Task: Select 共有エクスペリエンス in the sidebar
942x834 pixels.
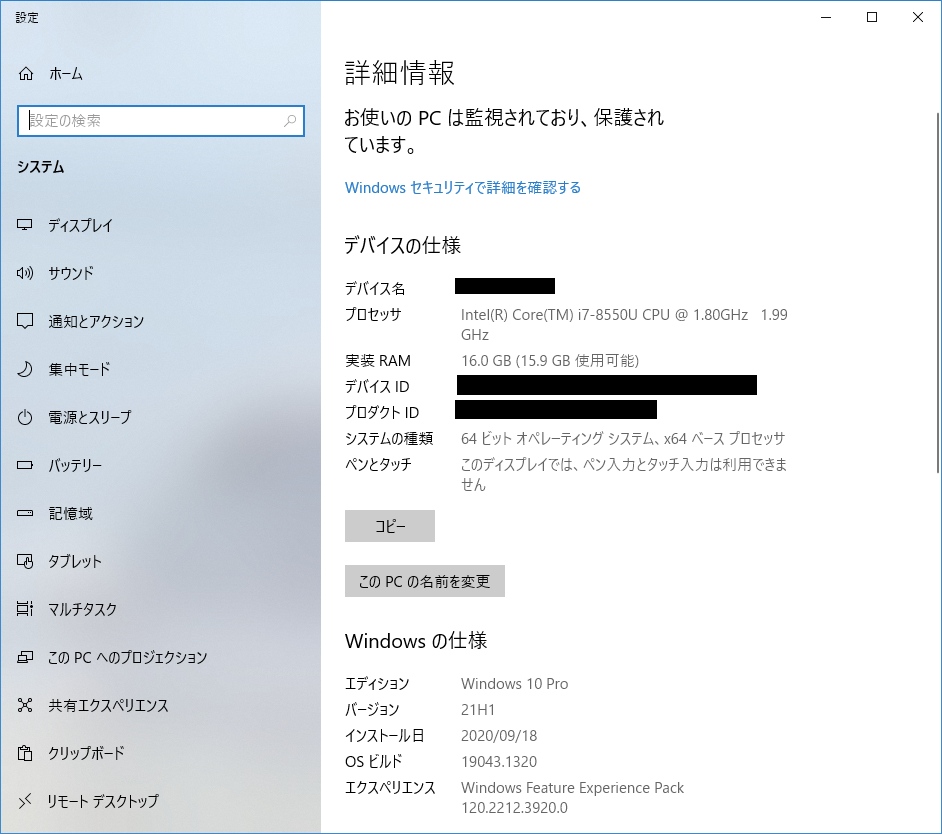Action: point(108,706)
